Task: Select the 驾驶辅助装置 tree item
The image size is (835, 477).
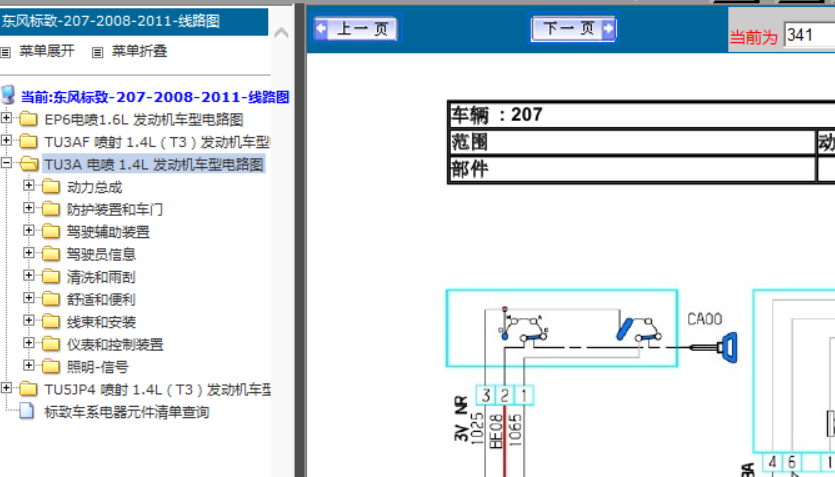Action: (108, 232)
